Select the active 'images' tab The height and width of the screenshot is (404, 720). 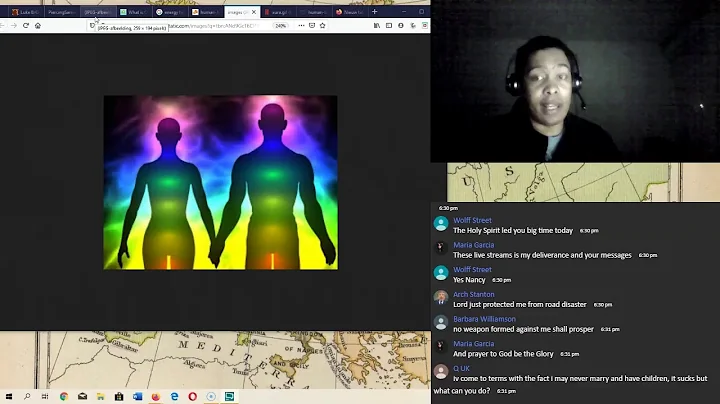pos(242,12)
